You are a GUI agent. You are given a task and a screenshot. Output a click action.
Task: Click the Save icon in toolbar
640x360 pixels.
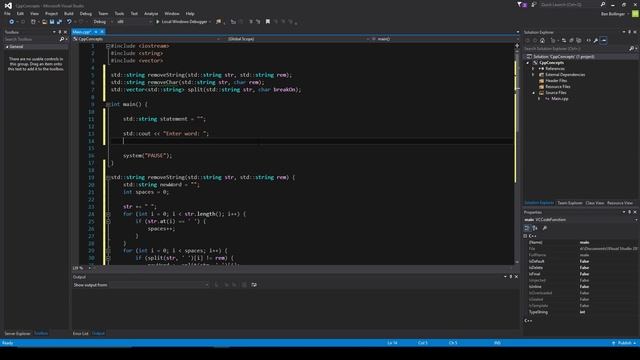[52, 22]
